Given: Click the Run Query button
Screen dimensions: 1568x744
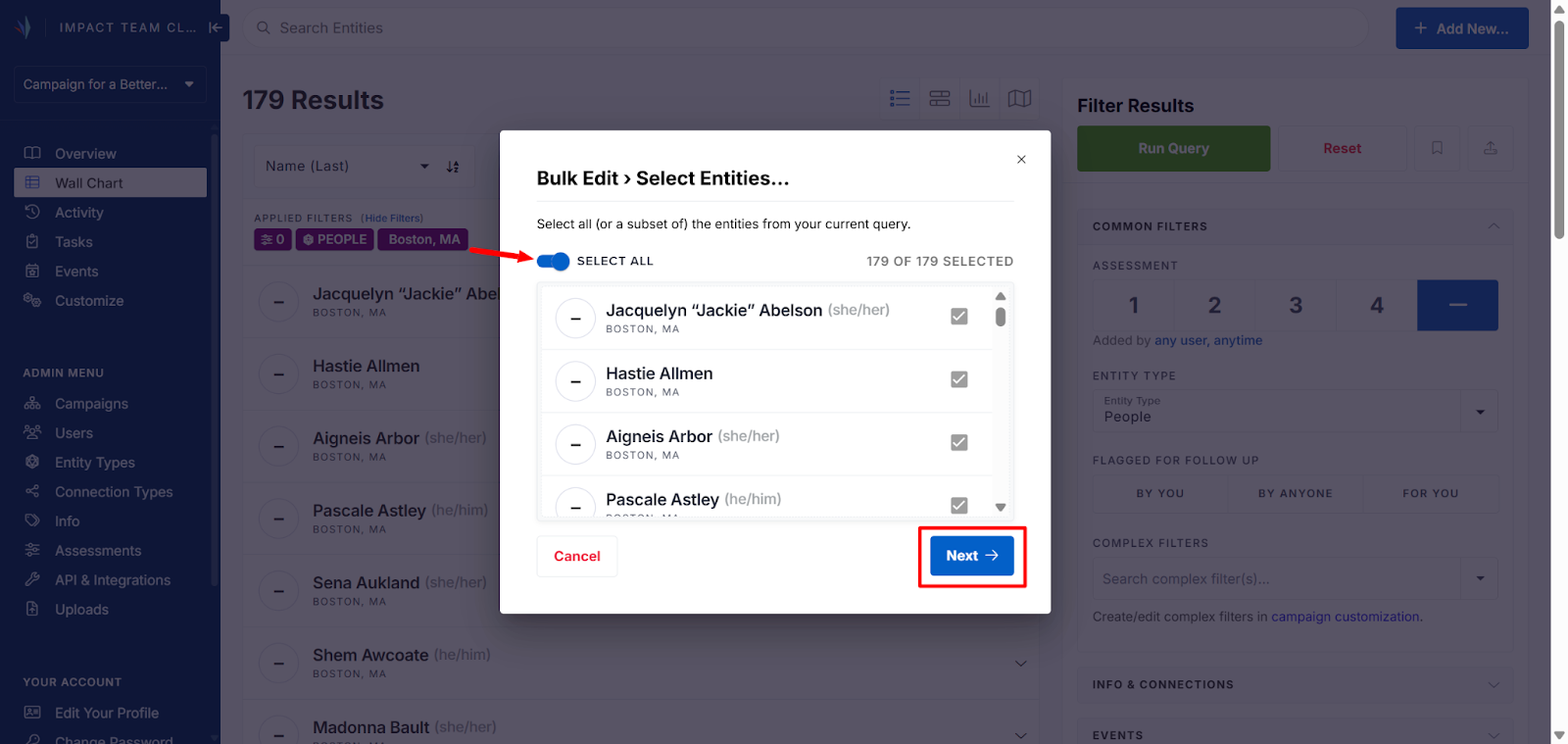Looking at the screenshot, I should pos(1173,148).
